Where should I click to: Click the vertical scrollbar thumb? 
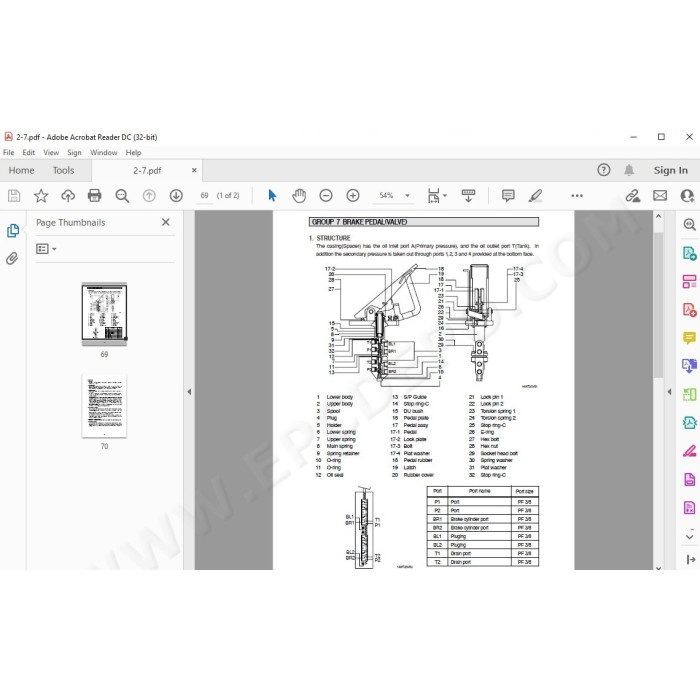[658, 305]
